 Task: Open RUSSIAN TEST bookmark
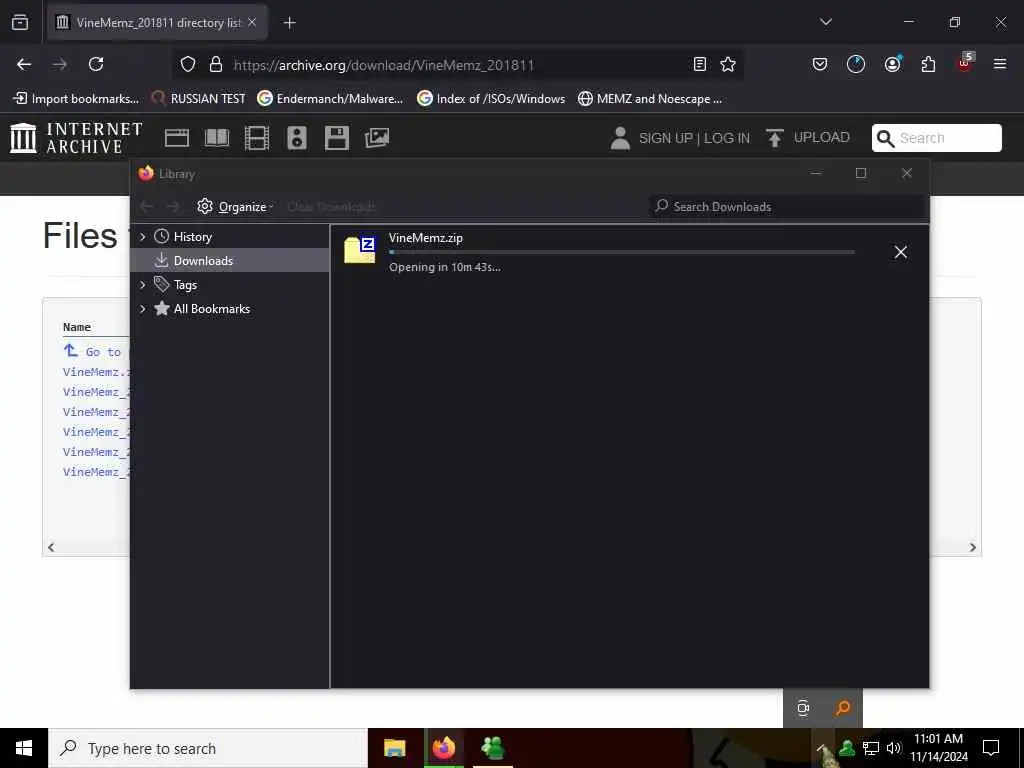pyautogui.click(x=199, y=99)
